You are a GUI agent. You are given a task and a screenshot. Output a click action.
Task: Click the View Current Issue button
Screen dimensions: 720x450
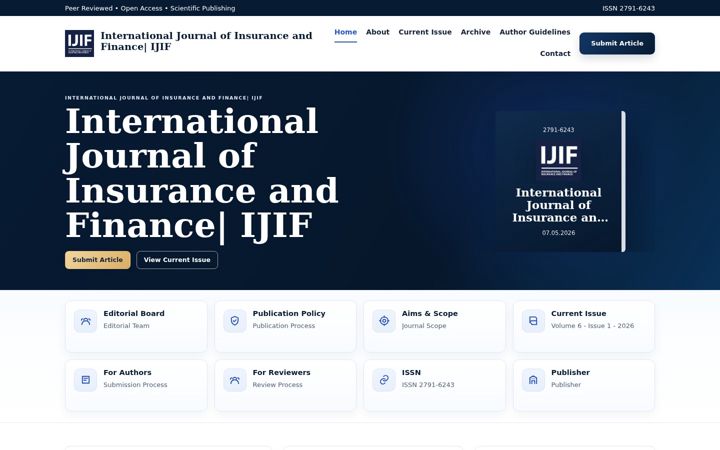click(177, 260)
